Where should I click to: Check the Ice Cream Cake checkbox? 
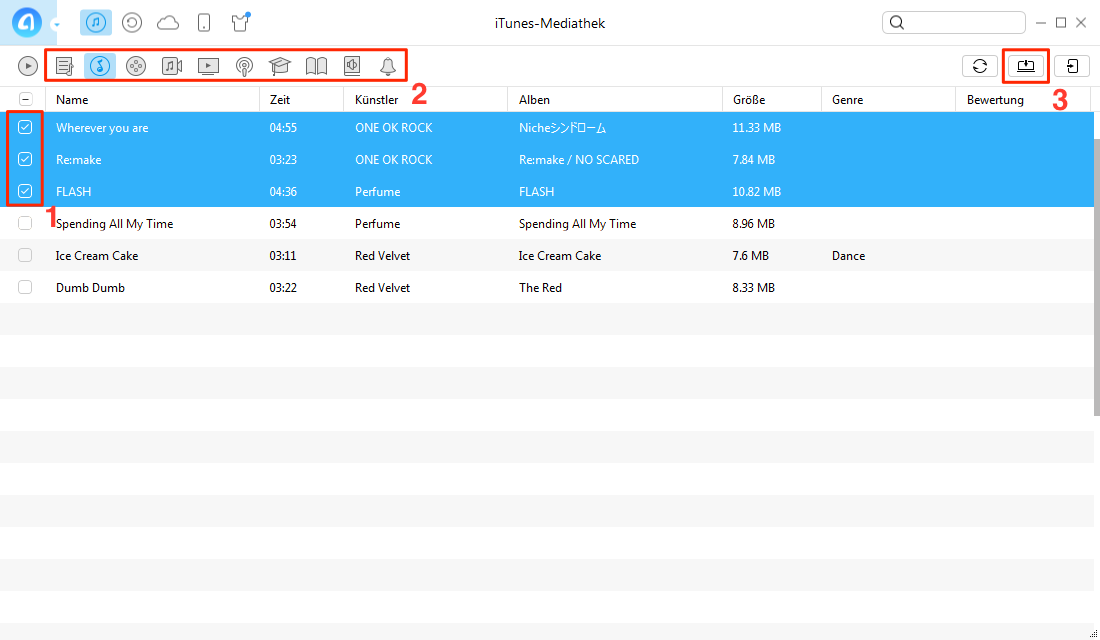pyautogui.click(x=25, y=255)
